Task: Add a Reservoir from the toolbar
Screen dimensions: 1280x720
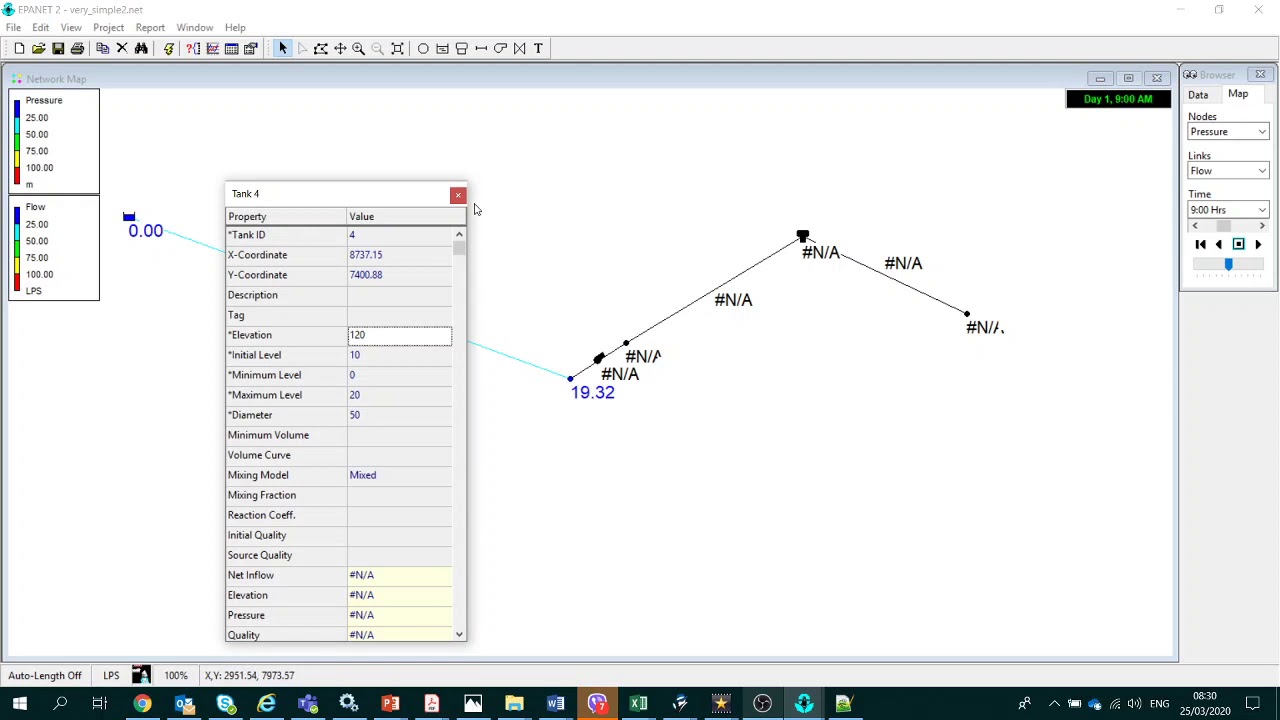Action: coord(442,48)
